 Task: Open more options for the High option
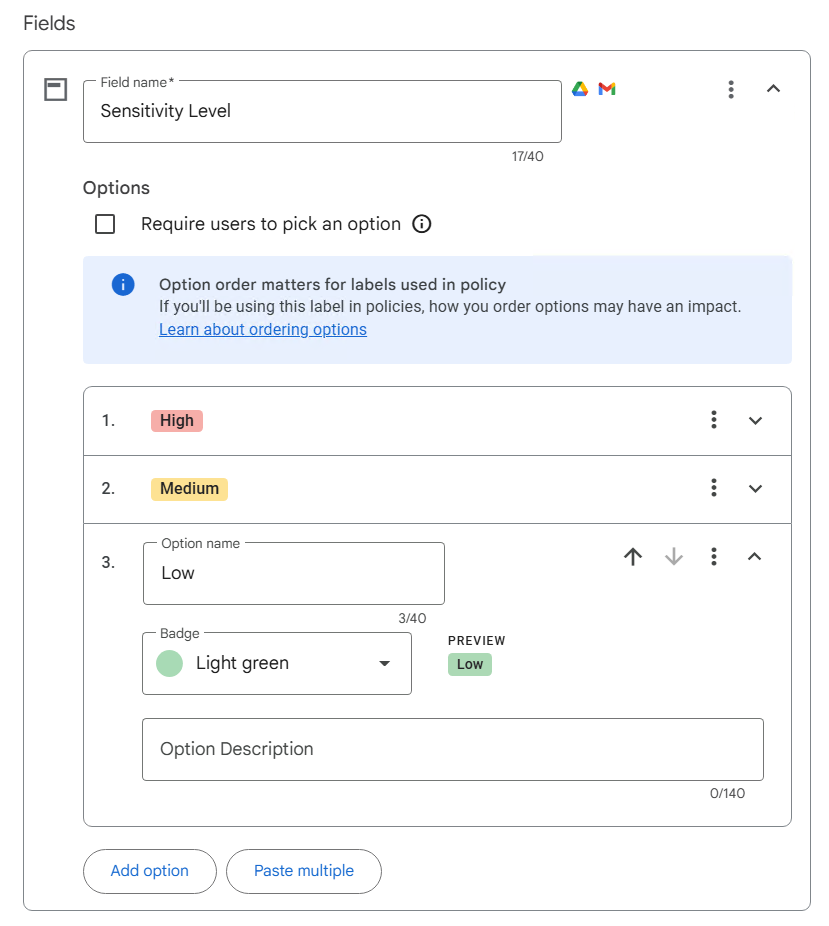(x=714, y=420)
